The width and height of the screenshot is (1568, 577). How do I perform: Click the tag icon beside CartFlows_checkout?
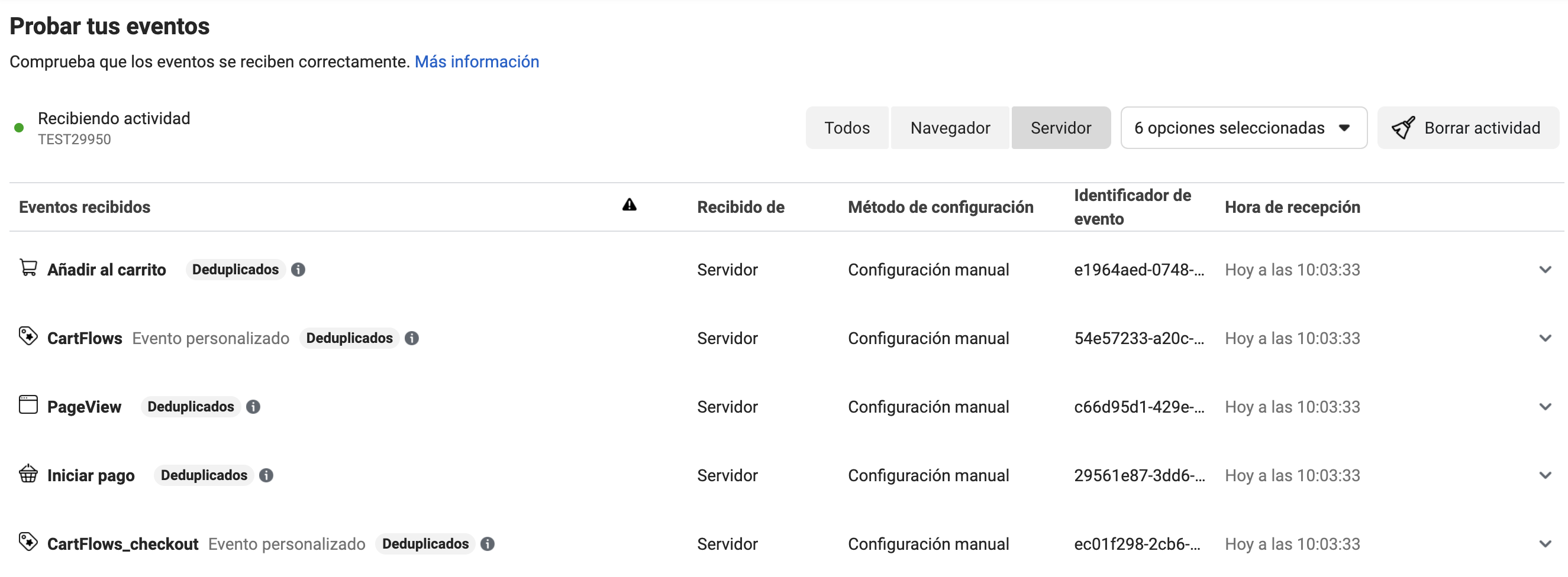[28, 542]
